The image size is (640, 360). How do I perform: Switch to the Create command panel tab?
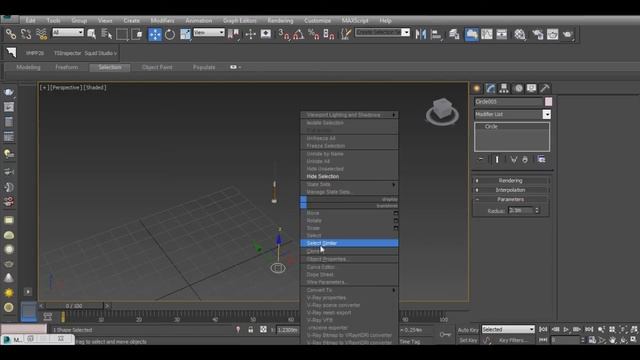(476, 89)
